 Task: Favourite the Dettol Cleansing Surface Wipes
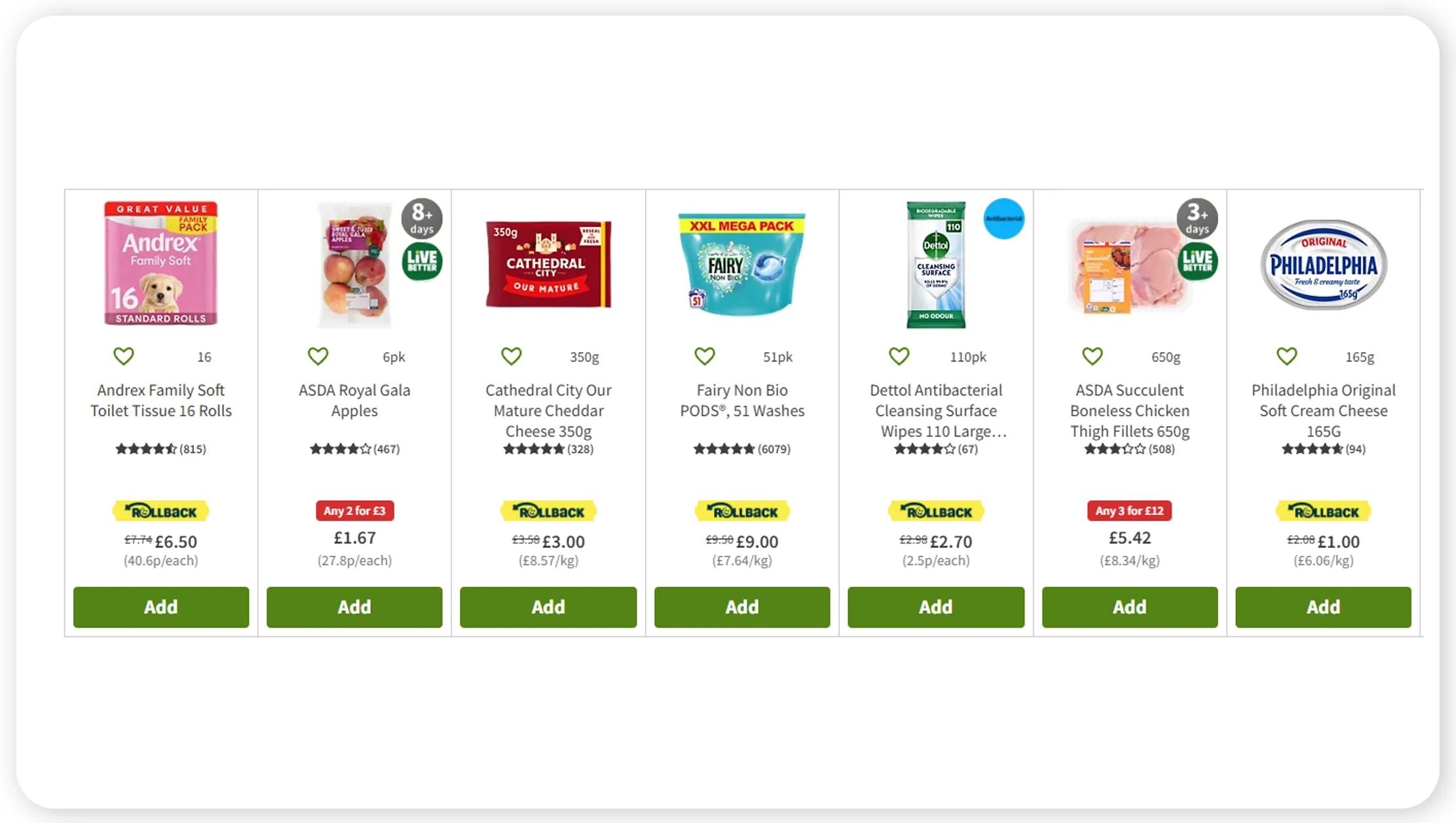pyautogui.click(x=899, y=356)
